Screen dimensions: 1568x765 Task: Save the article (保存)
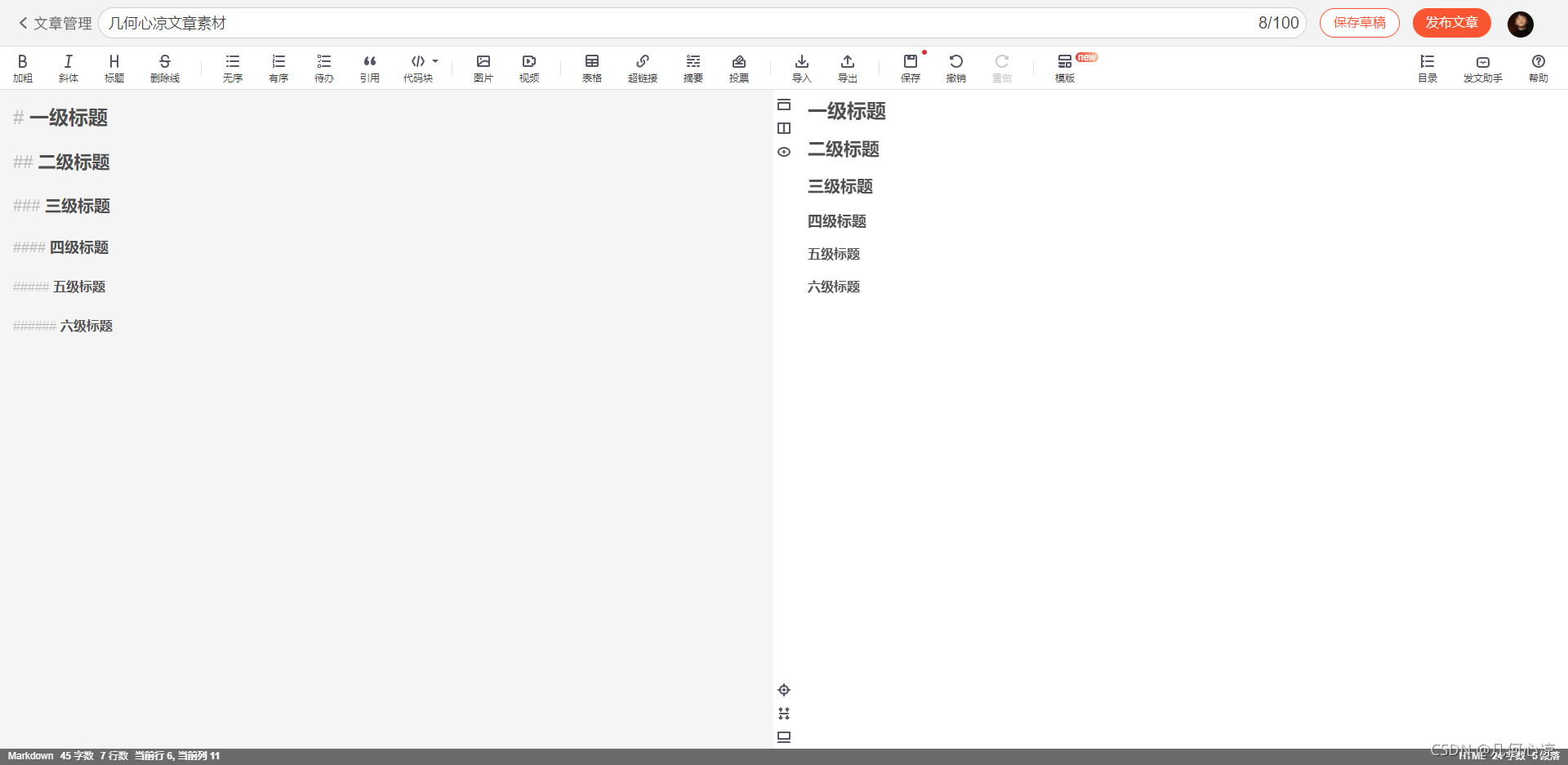pyautogui.click(x=911, y=69)
